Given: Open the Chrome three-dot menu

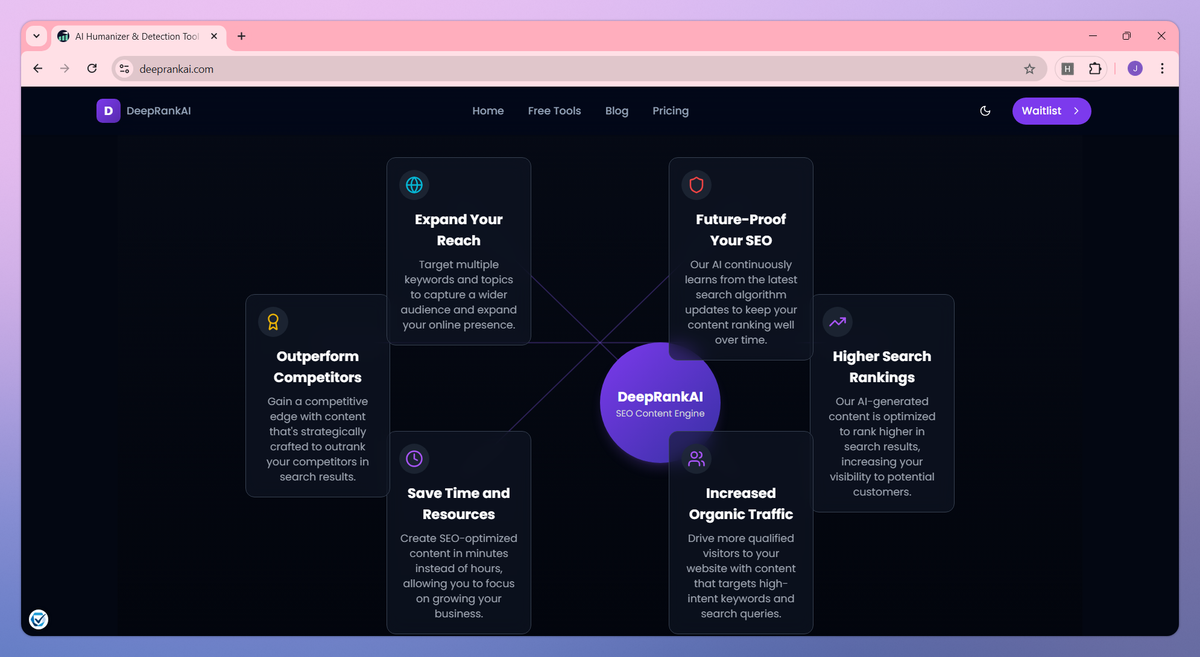Looking at the screenshot, I should pos(1162,69).
